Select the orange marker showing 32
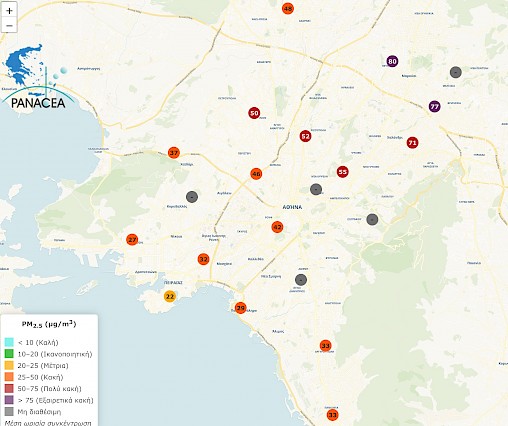Viewport: 508px width, 426px height. [x=203, y=259]
